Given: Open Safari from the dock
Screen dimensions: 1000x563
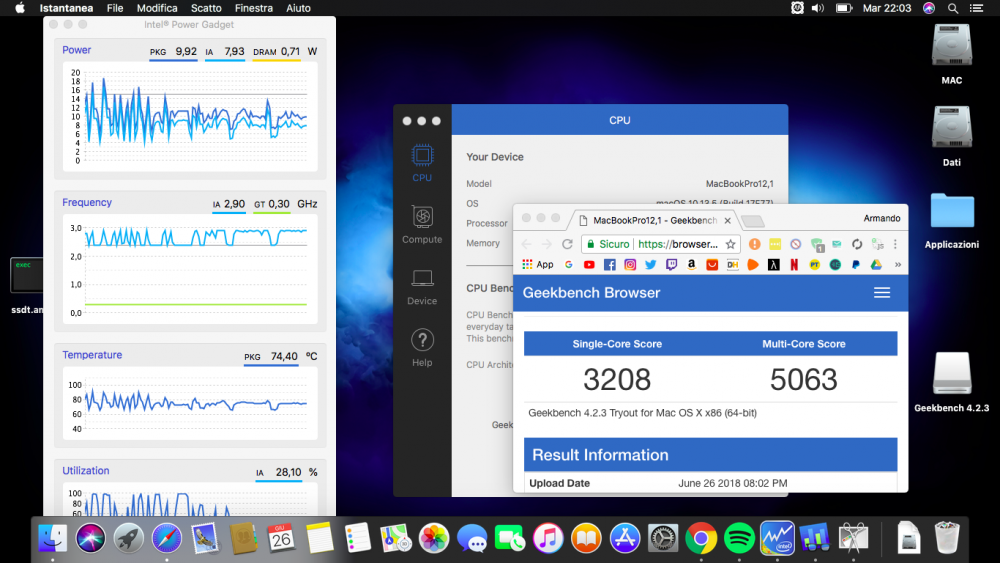Looking at the screenshot, I should pyautogui.click(x=166, y=539).
